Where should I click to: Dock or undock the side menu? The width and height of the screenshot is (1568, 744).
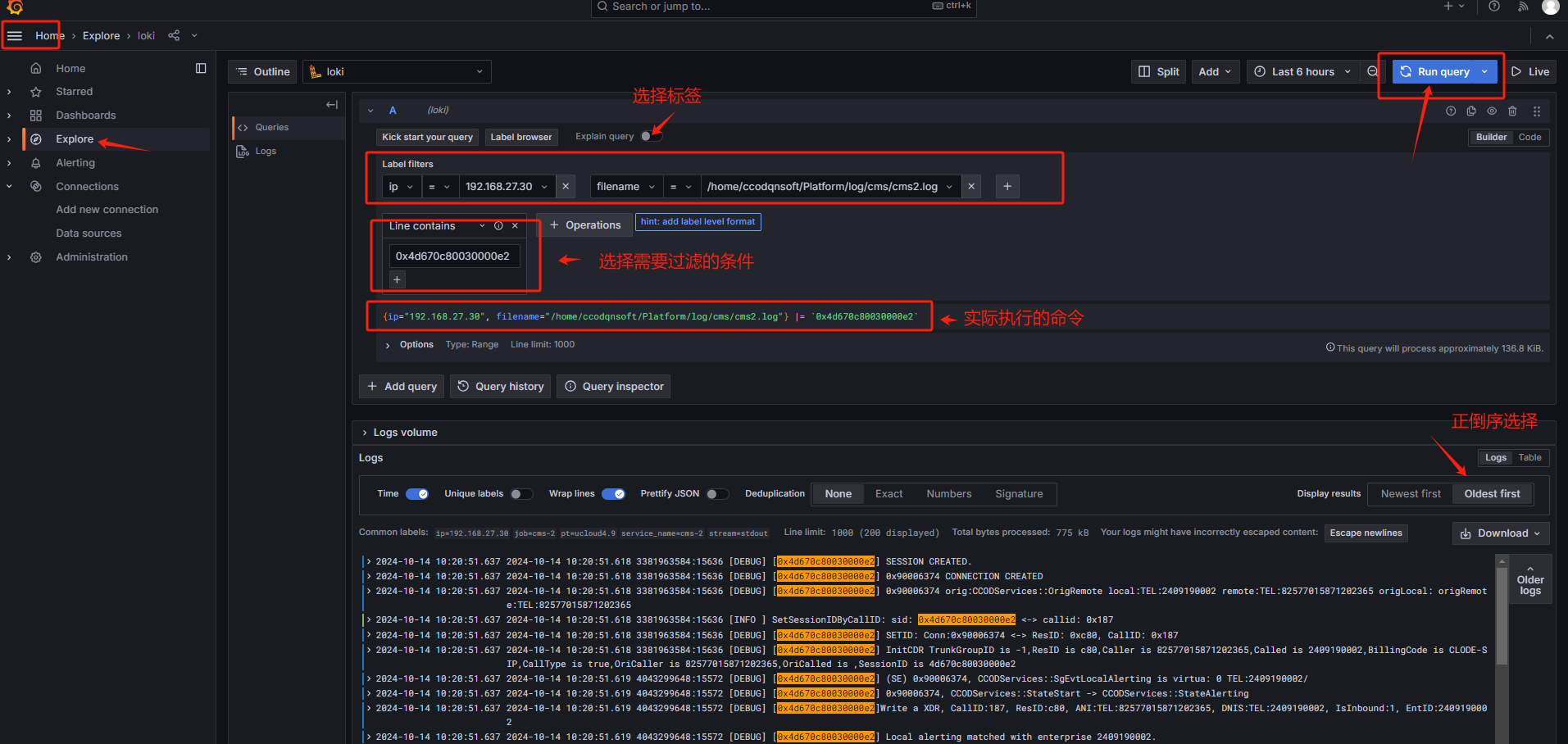(x=201, y=68)
